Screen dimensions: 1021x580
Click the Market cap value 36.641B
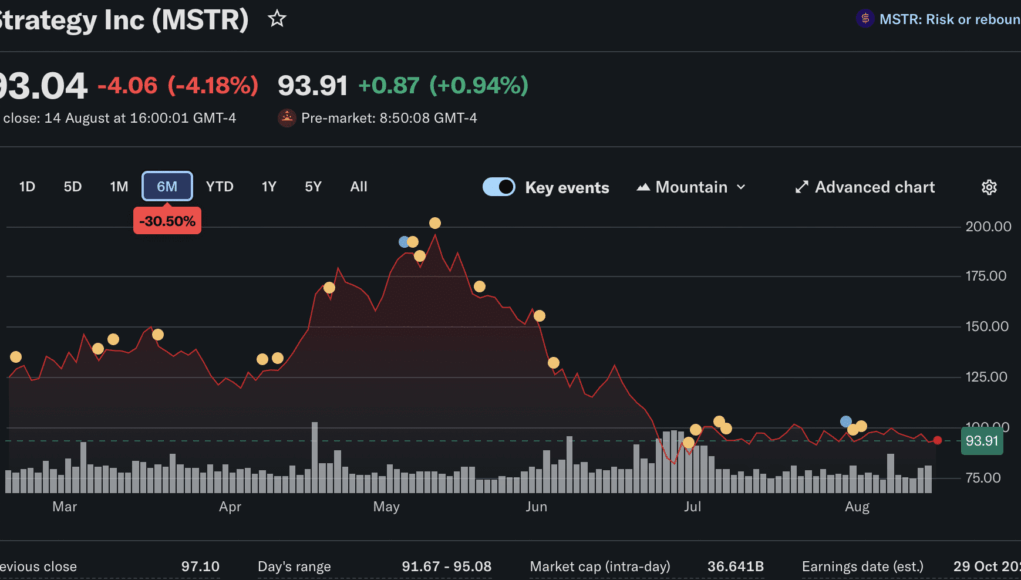point(735,566)
